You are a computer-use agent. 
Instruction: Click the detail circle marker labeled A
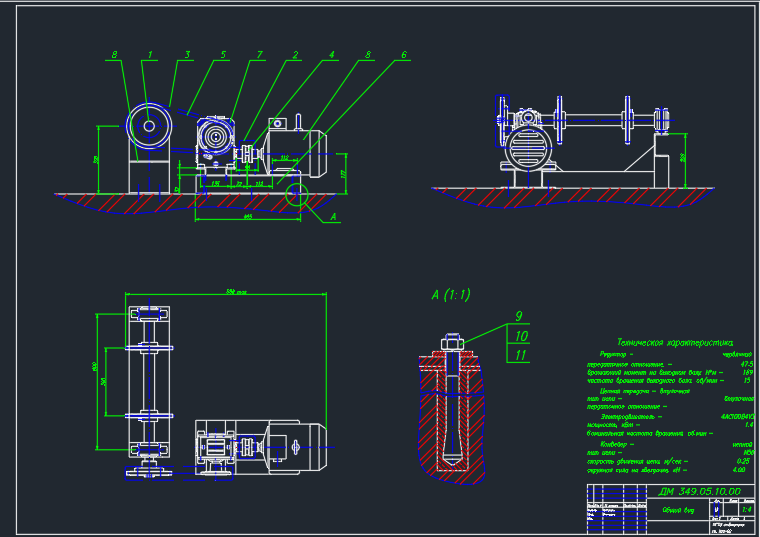pyautogui.click(x=296, y=195)
